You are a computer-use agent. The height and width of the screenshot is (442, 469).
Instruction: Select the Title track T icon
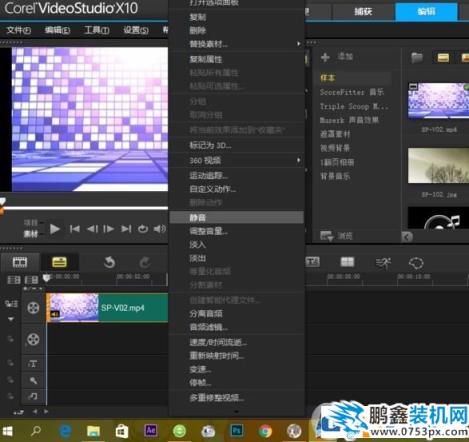(x=33, y=364)
